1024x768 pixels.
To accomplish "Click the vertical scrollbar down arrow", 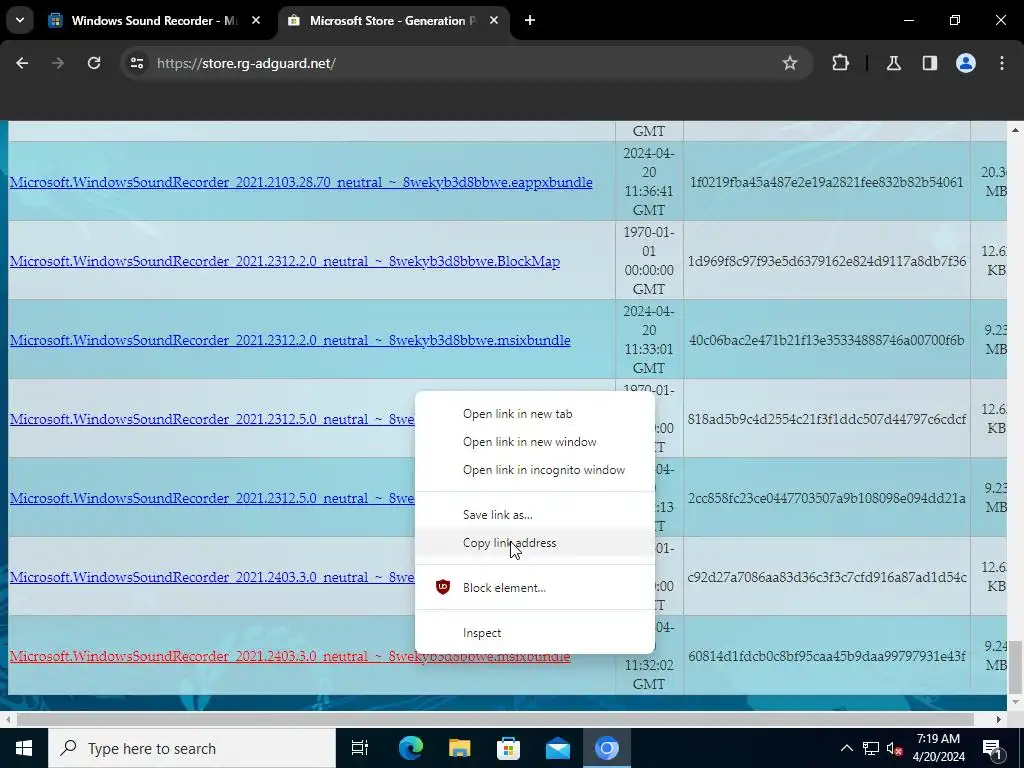I will point(1015,702).
